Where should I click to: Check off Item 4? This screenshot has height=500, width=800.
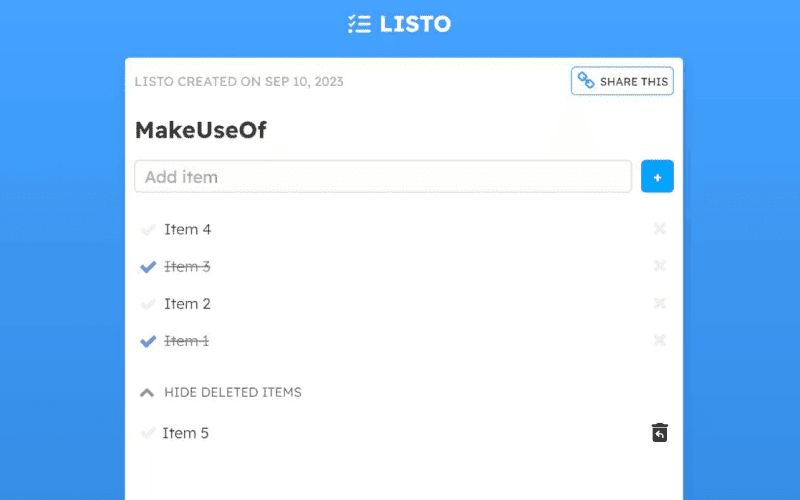point(148,230)
